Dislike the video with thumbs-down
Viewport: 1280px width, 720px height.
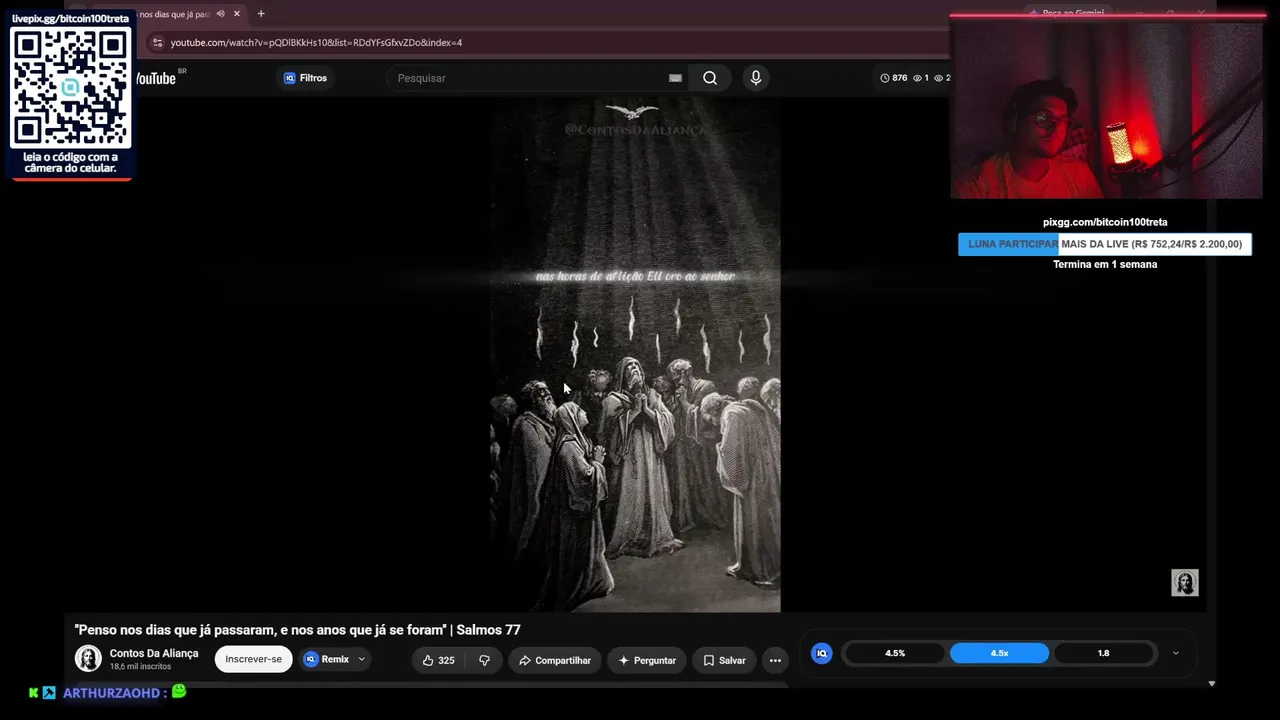485,660
